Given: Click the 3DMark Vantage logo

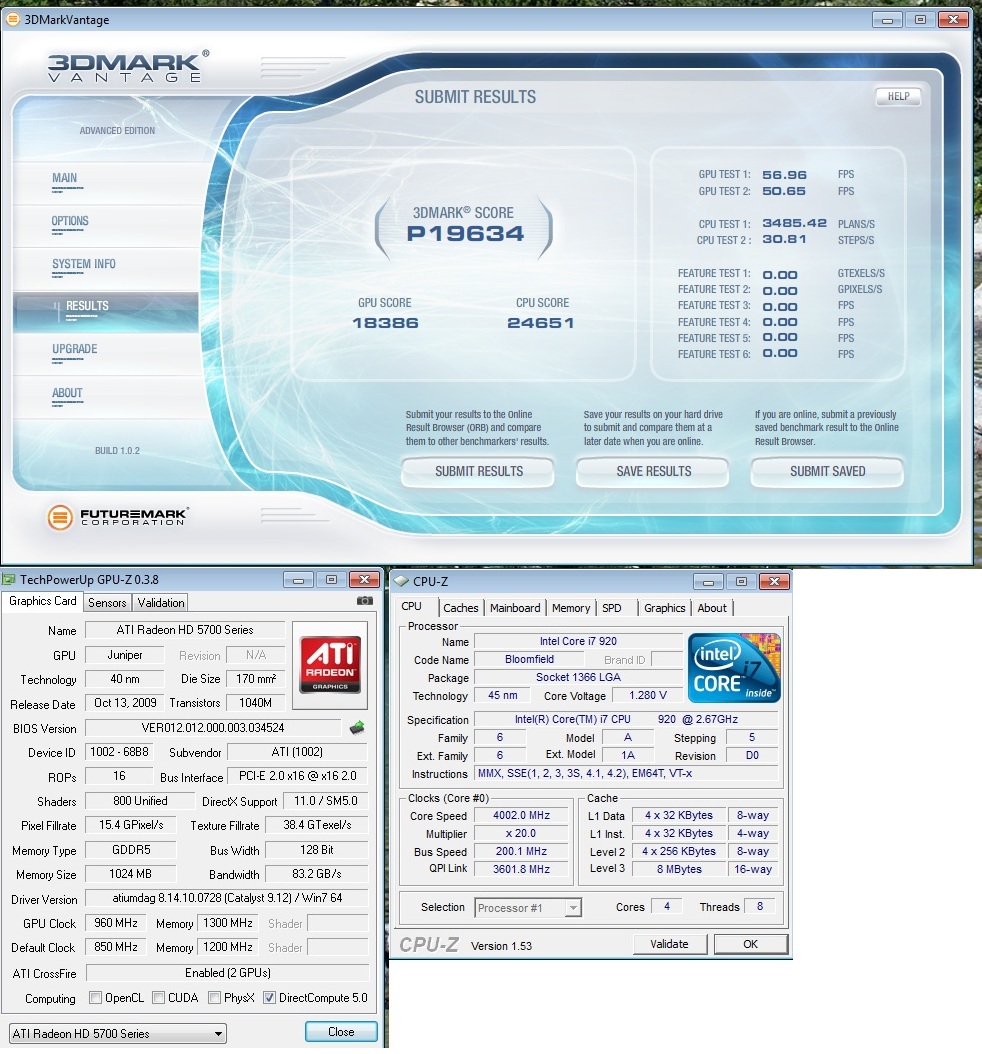Looking at the screenshot, I should point(128,67).
